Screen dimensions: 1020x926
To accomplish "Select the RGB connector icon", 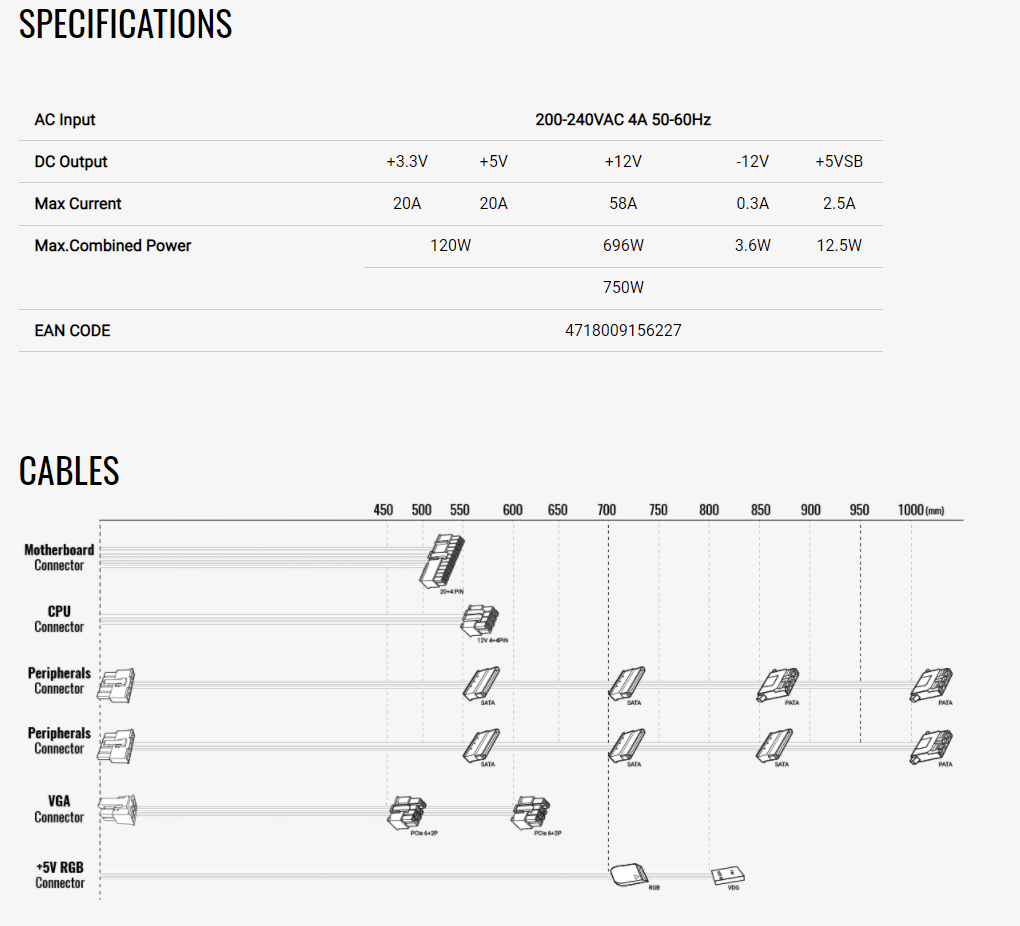I will coord(629,875).
